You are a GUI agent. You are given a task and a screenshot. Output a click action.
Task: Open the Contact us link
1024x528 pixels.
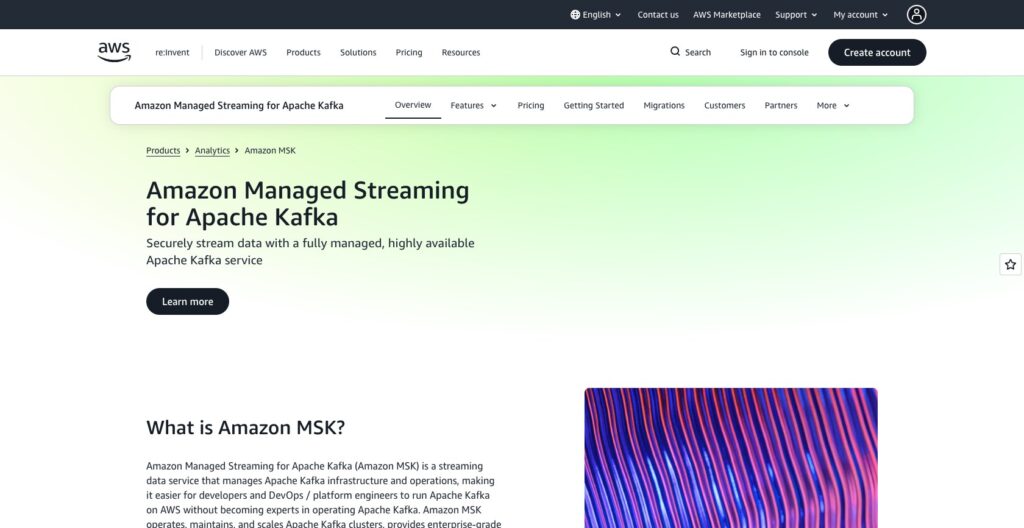pos(658,14)
